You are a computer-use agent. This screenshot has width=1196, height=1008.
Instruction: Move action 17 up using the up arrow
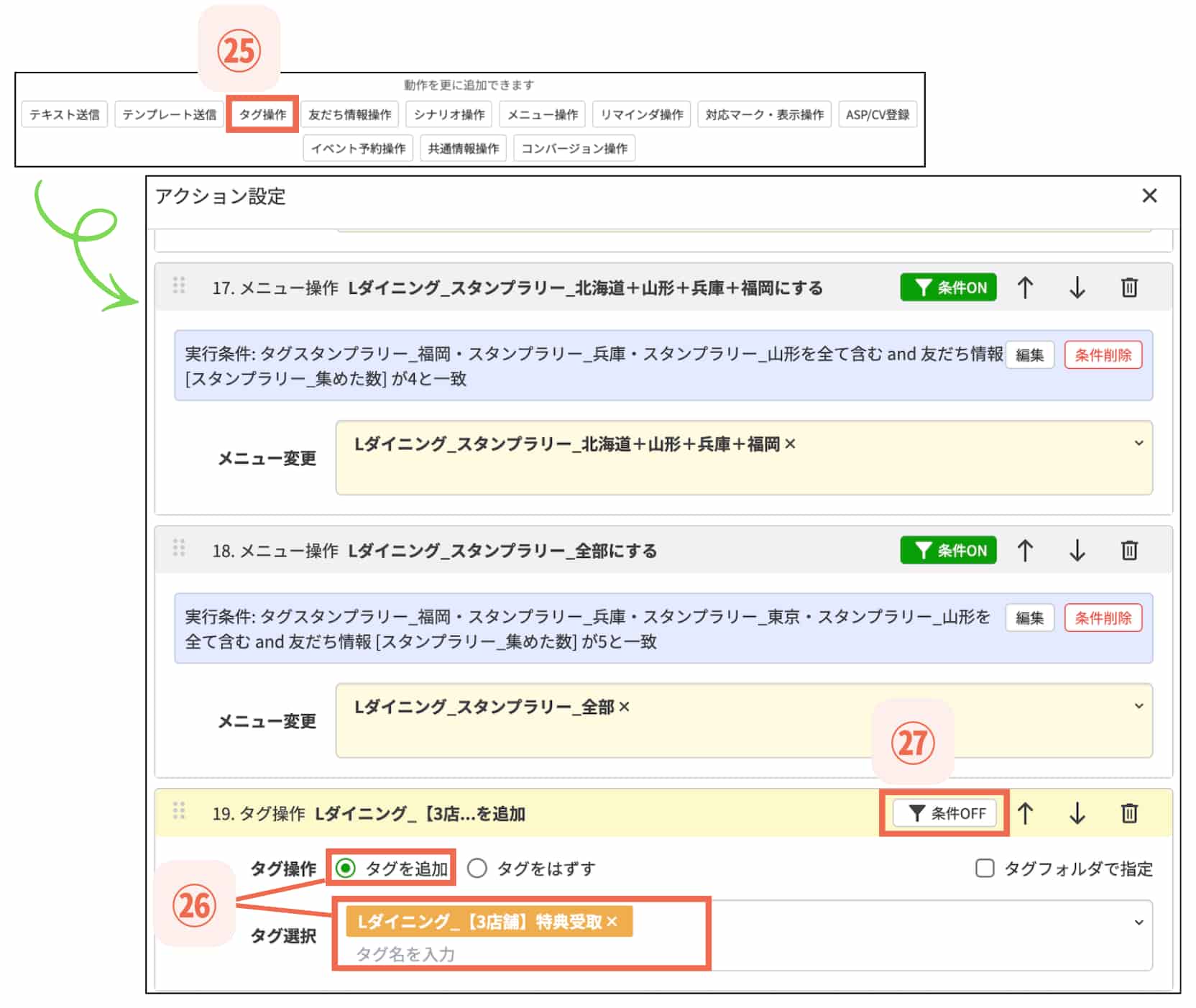[1026, 288]
